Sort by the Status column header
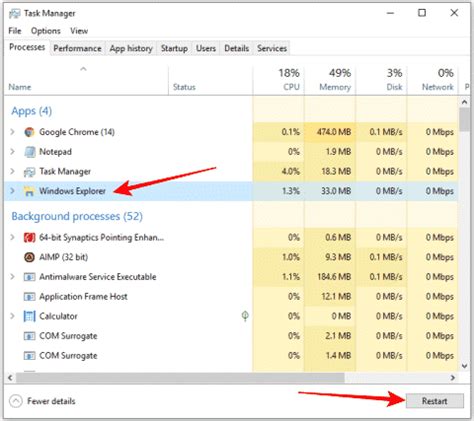This screenshot has width=474, height=421. (211, 80)
